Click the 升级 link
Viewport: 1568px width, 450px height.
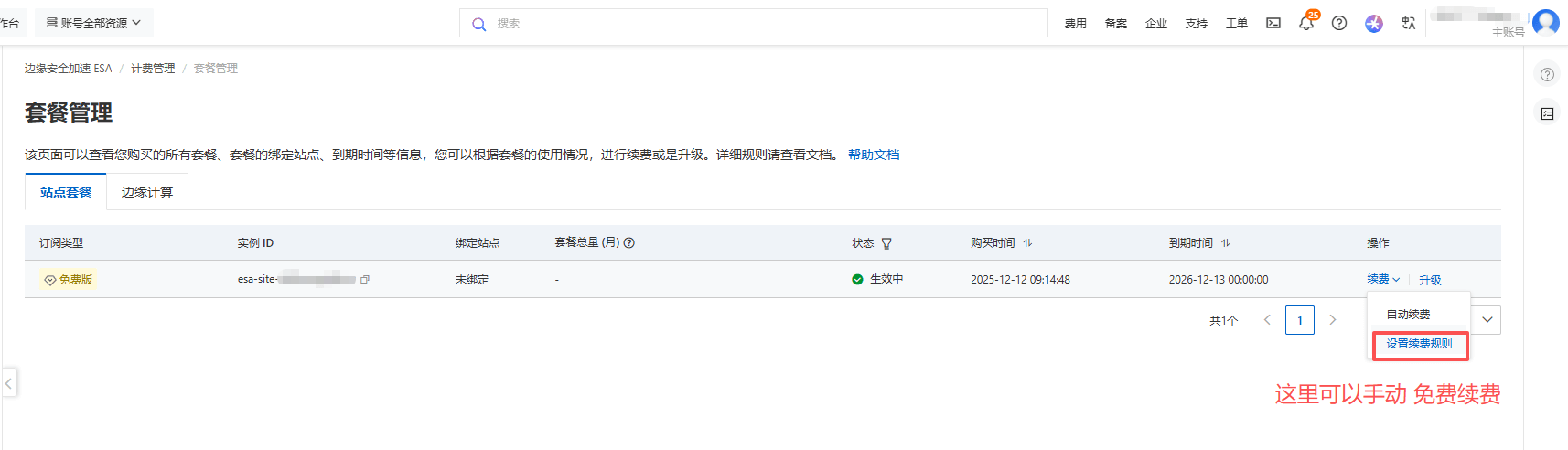coord(1430,281)
